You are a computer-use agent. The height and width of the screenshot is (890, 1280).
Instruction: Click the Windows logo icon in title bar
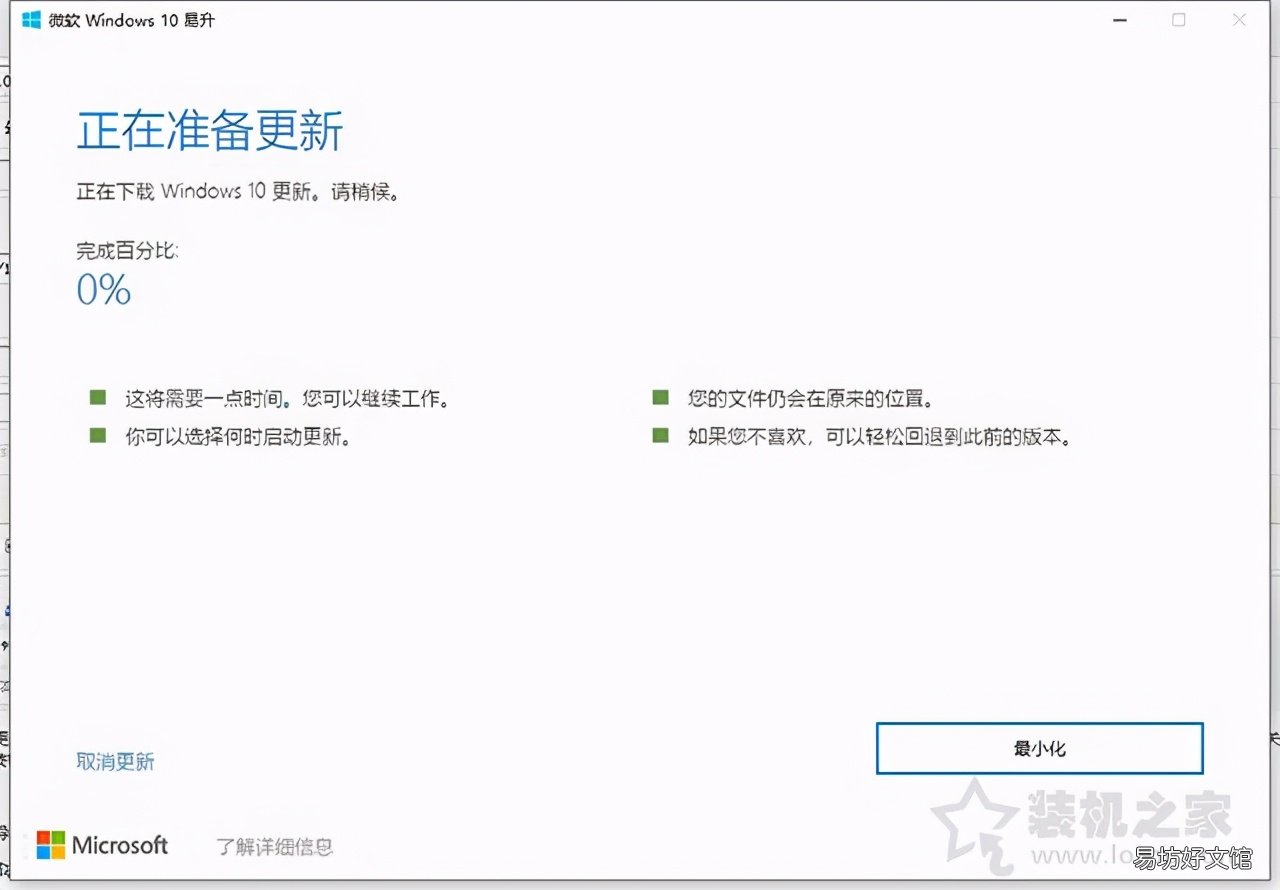32,20
